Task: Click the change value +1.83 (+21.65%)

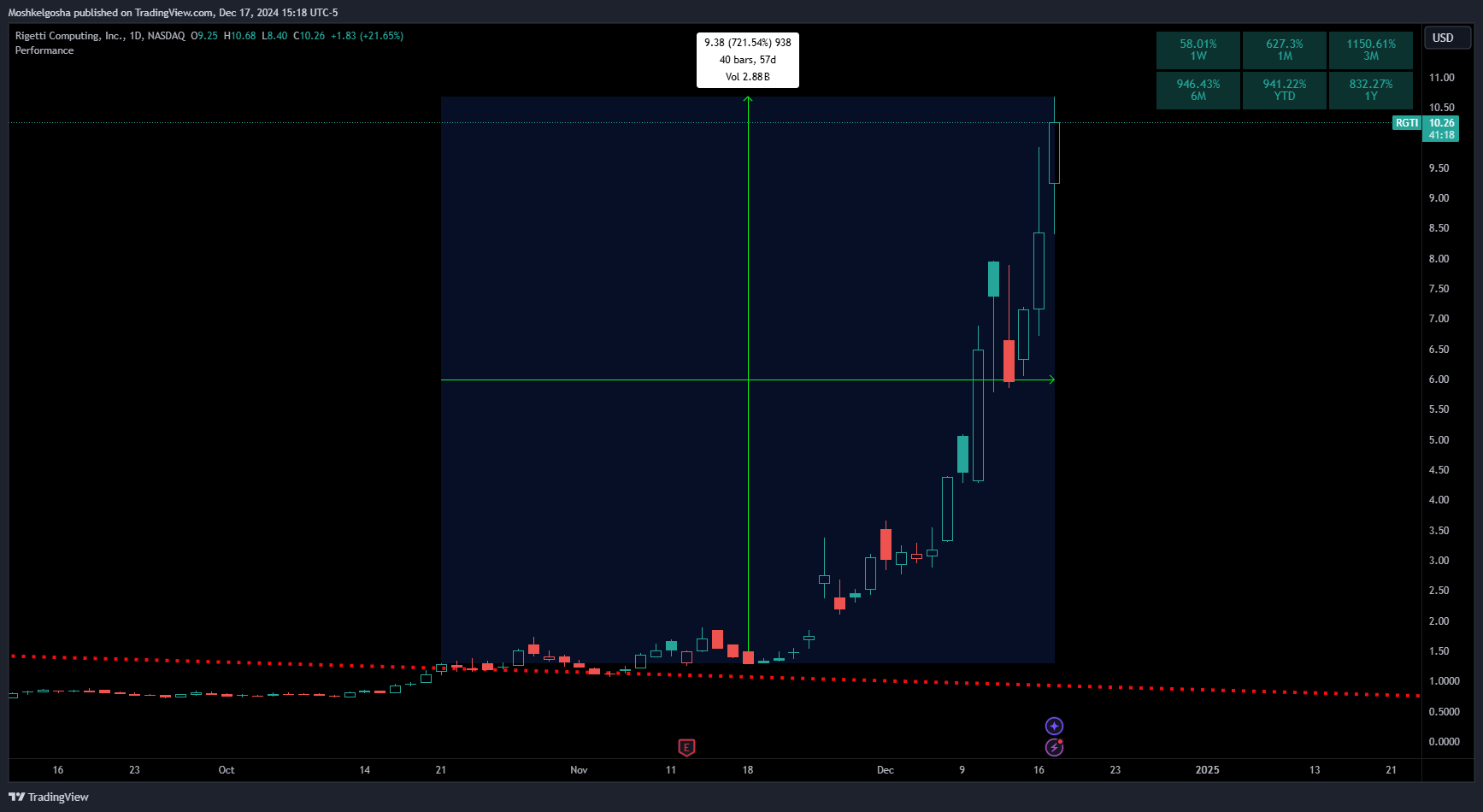Action: [367, 36]
